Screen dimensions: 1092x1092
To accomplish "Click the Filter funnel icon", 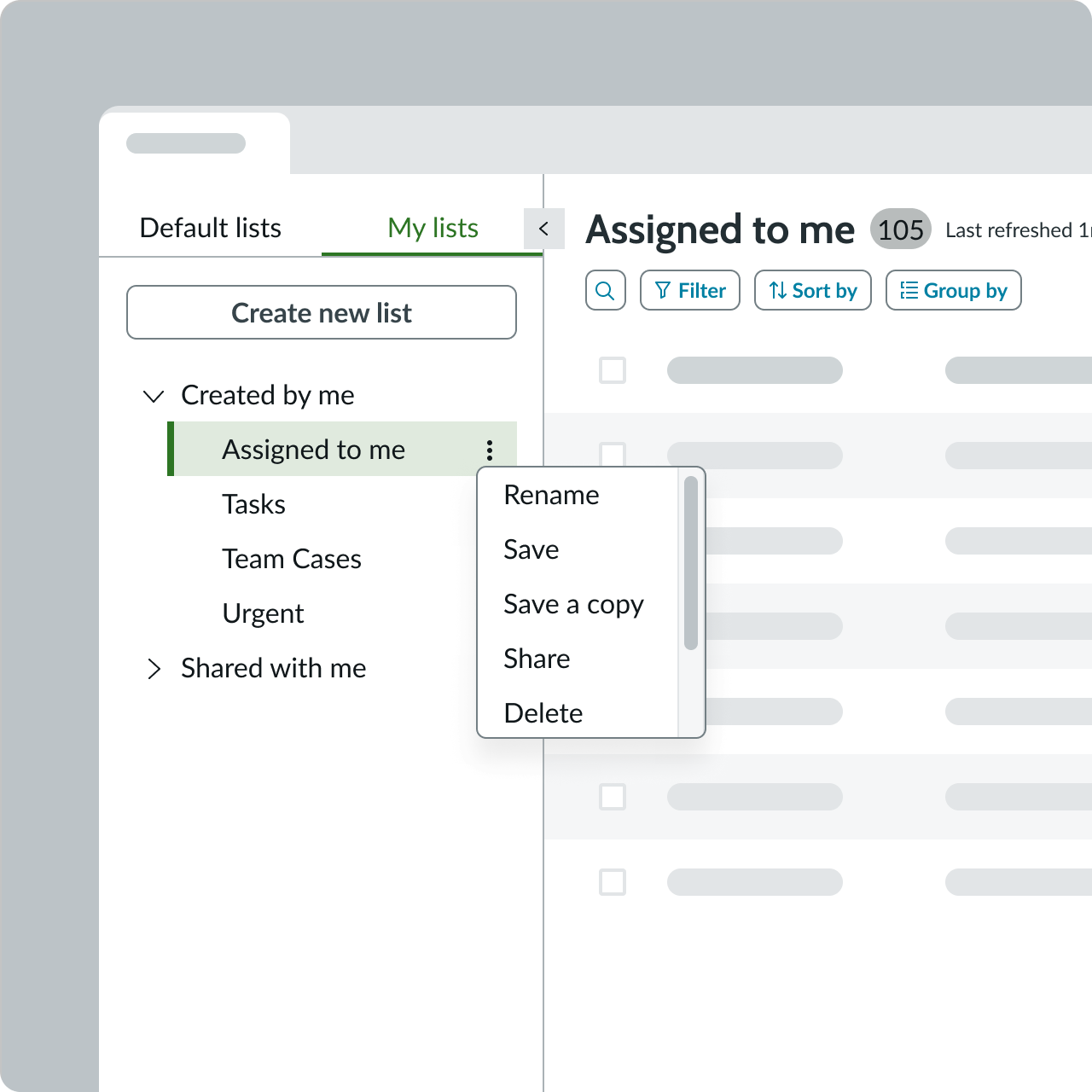I will tap(665, 290).
